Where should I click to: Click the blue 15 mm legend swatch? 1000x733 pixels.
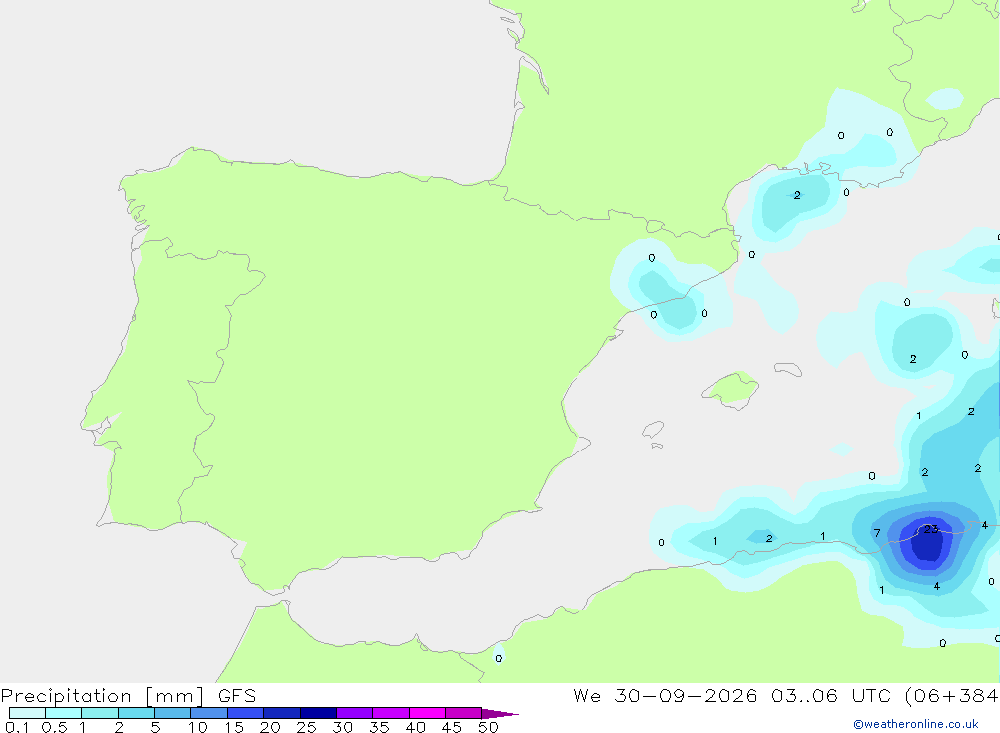(x=246, y=713)
